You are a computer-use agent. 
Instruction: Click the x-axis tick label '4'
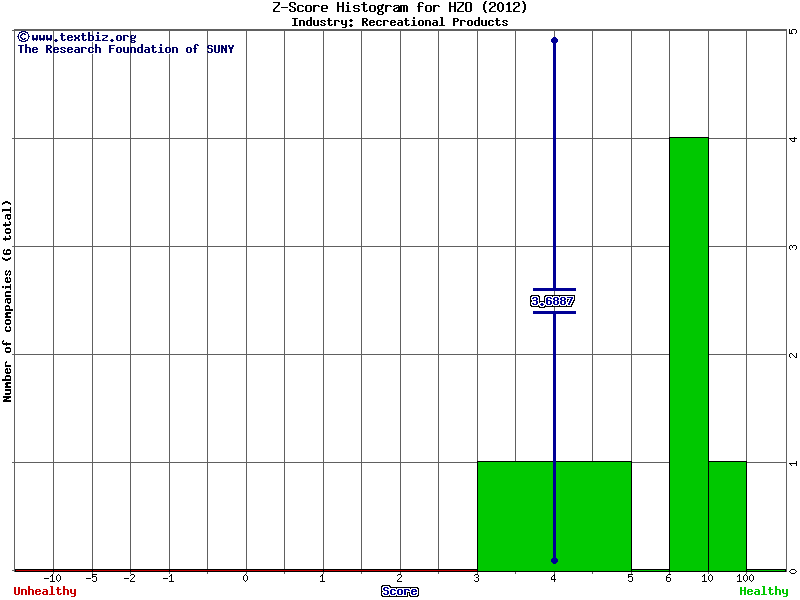point(554,579)
